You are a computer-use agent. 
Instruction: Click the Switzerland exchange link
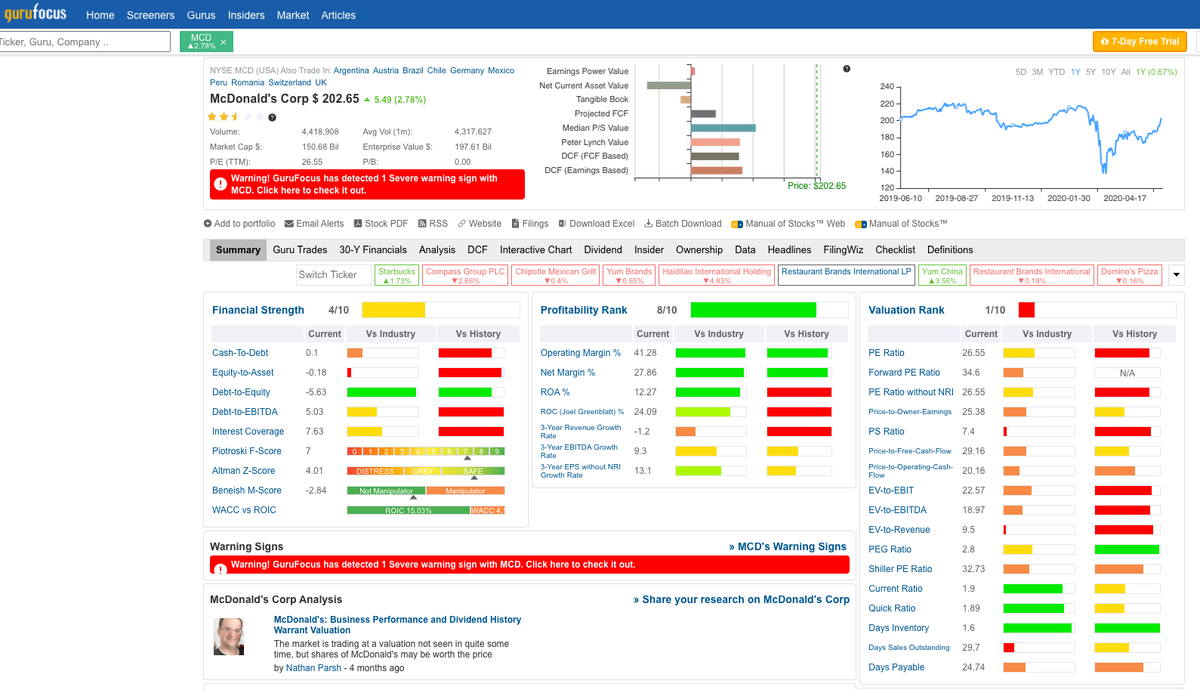291,83
